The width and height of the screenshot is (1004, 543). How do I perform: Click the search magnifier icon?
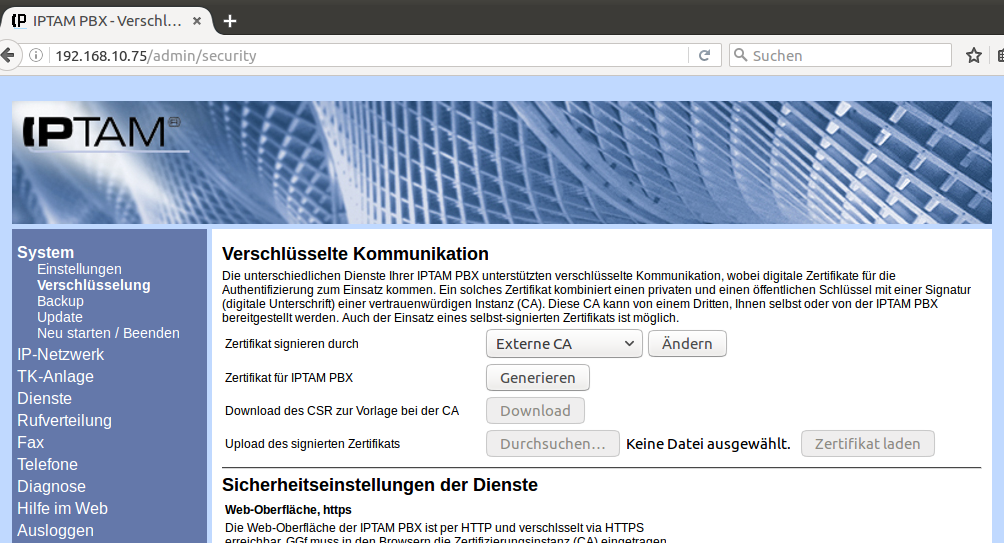pos(739,56)
